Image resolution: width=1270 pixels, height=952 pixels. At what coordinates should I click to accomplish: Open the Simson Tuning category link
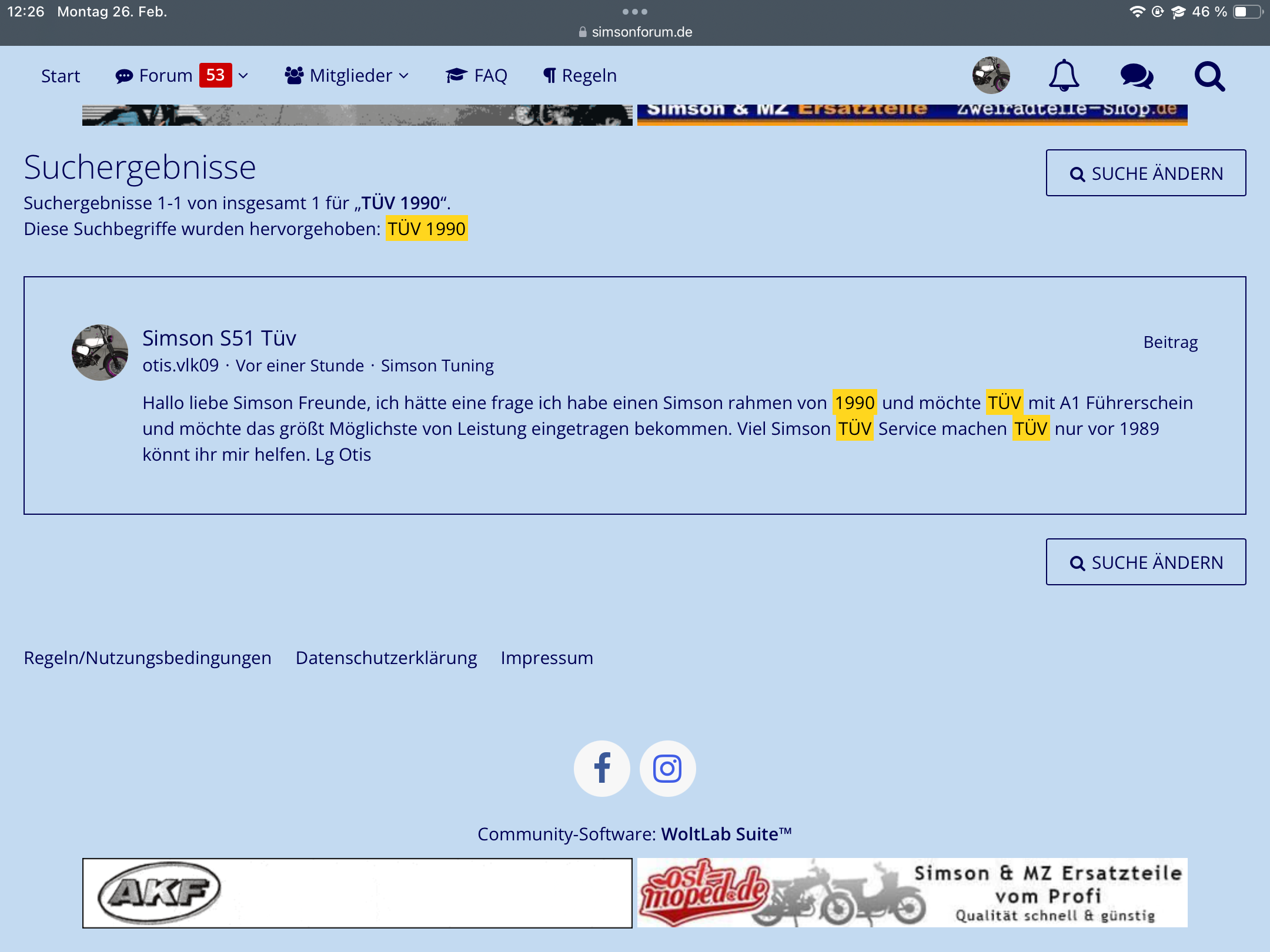(x=437, y=366)
